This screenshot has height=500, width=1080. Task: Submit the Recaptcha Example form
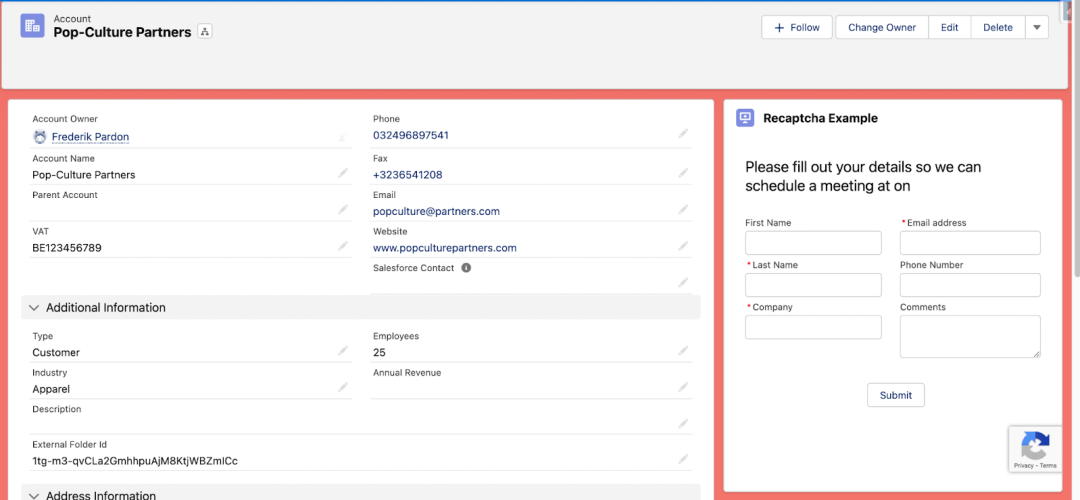coord(895,395)
